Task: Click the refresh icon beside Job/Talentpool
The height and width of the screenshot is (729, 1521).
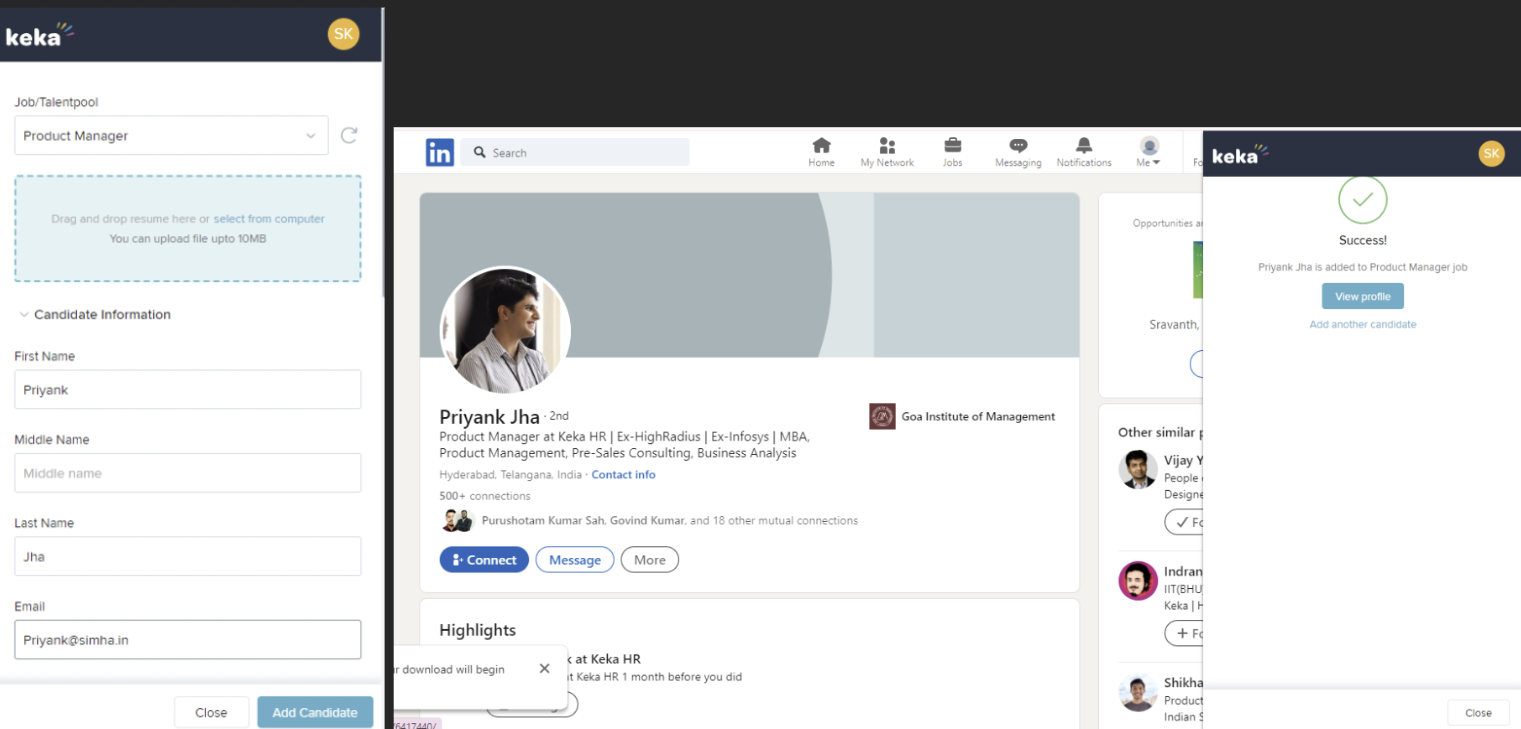Action: (348, 136)
